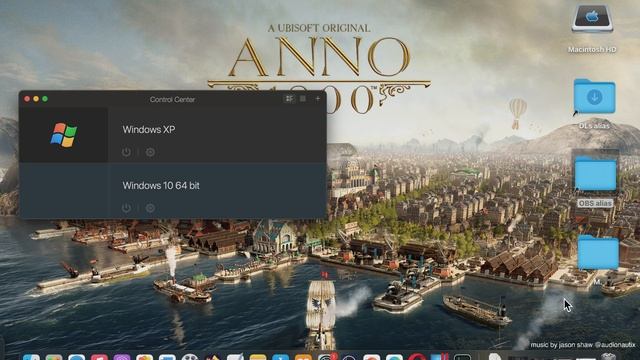The image size is (640, 360).
Task: Start Windows 10 64 bit with its power icon
Action: click(127, 208)
